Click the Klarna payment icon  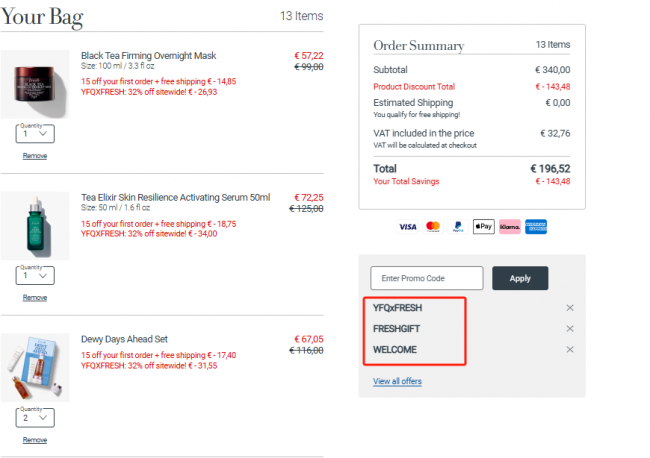tap(509, 227)
